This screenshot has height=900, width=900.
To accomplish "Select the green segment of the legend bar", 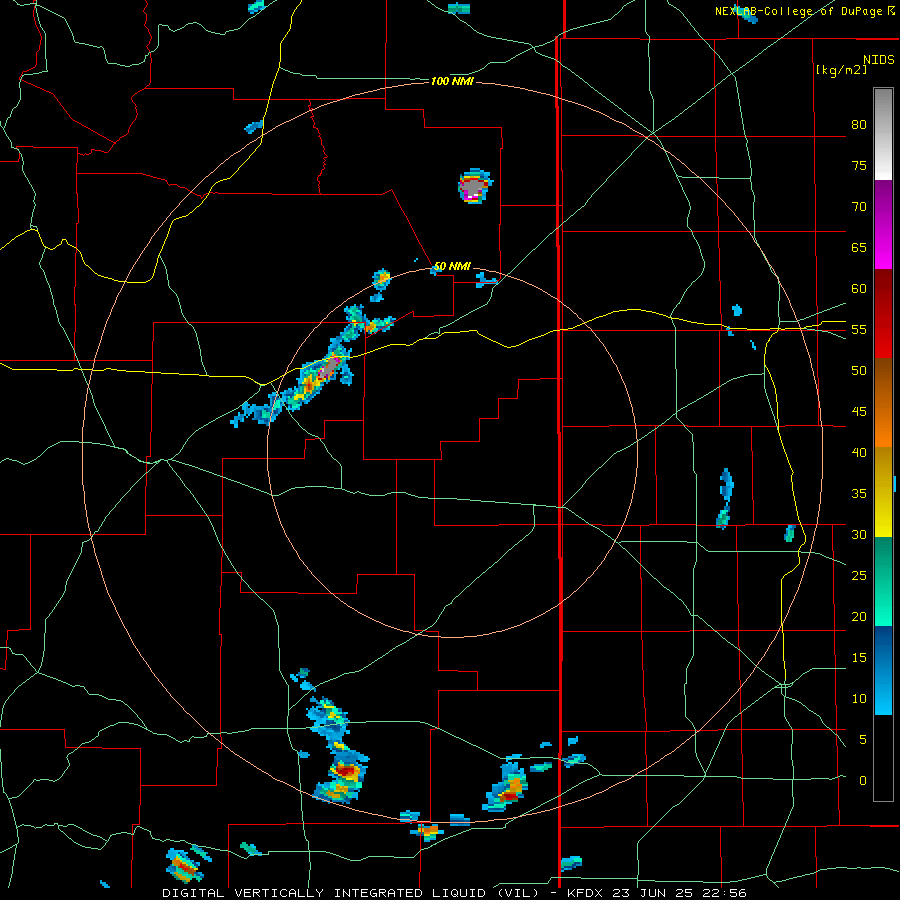I will click(883, 581).
